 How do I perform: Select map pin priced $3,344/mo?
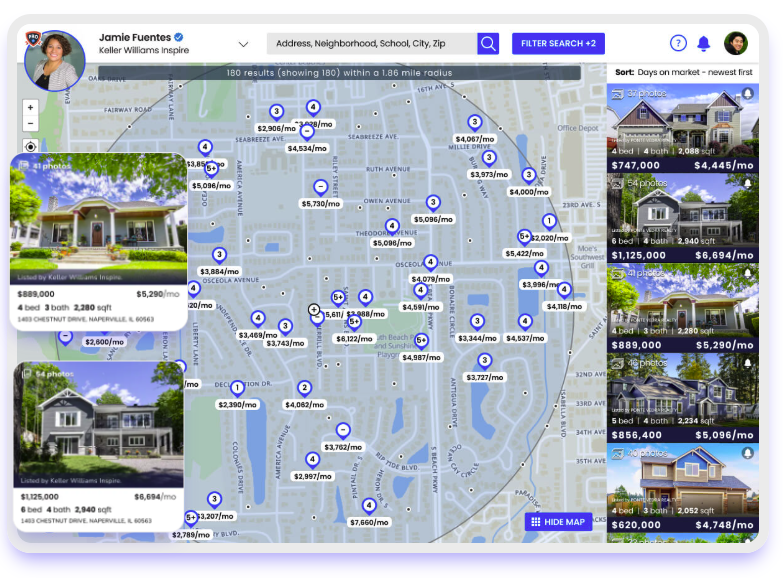click(x=477, y=321)
